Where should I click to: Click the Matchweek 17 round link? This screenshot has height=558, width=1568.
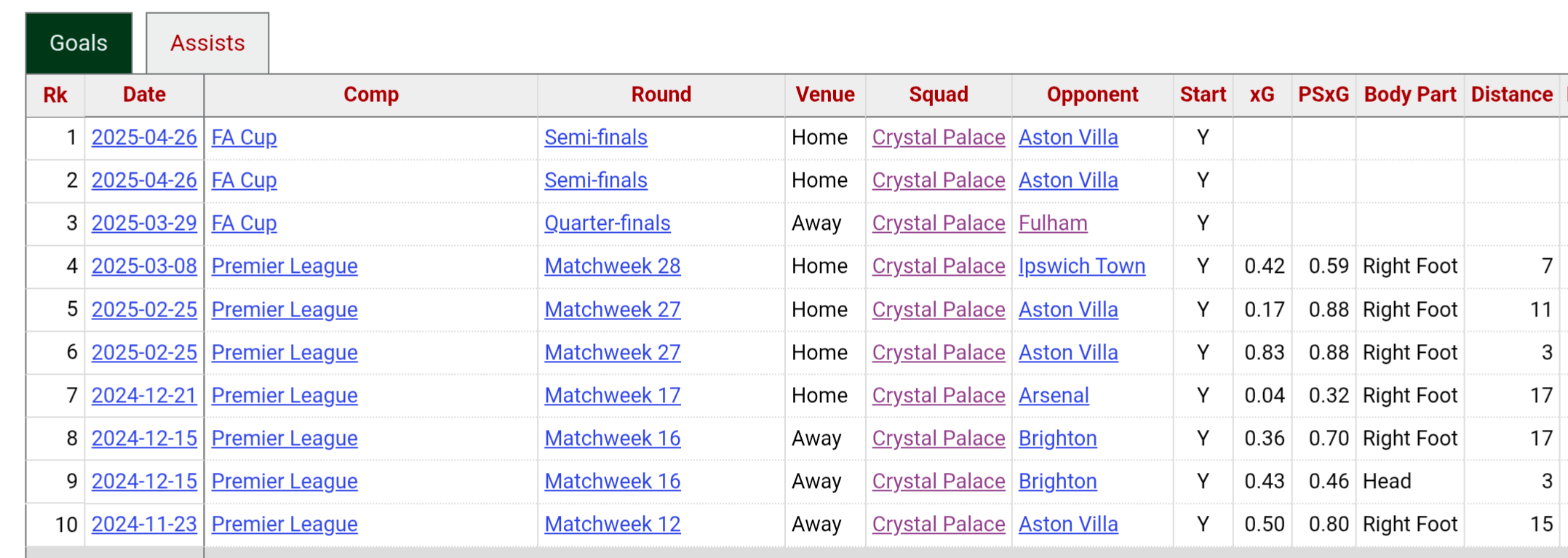(x=613, y=396)
